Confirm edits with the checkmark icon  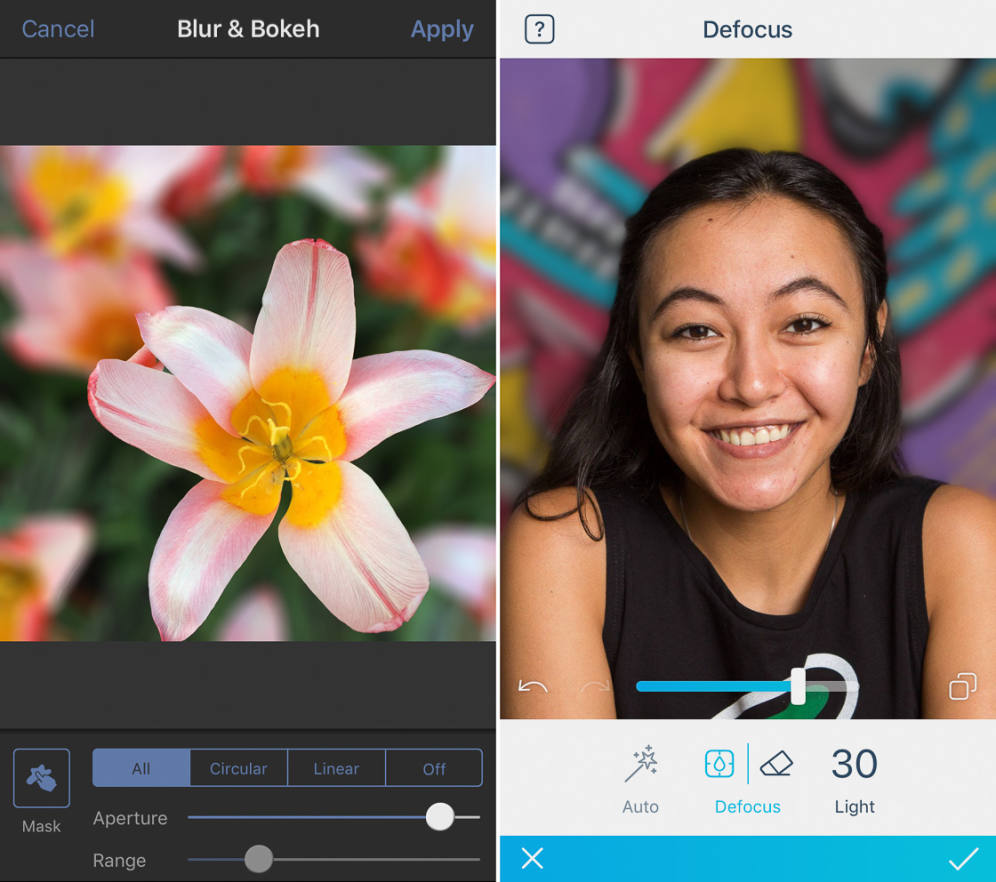point(961,858)
